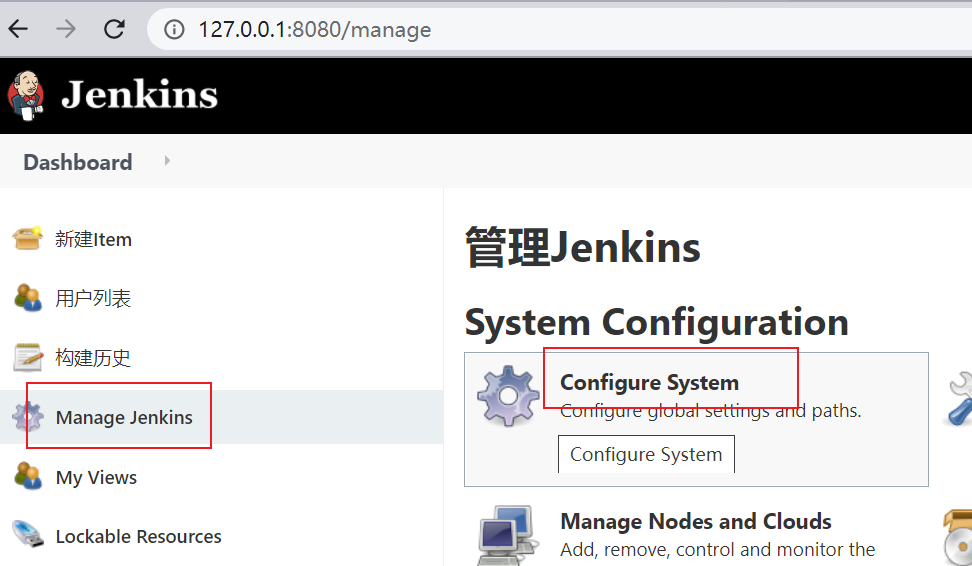
Task: Click the Configure System gear icon
Action: 508,396
